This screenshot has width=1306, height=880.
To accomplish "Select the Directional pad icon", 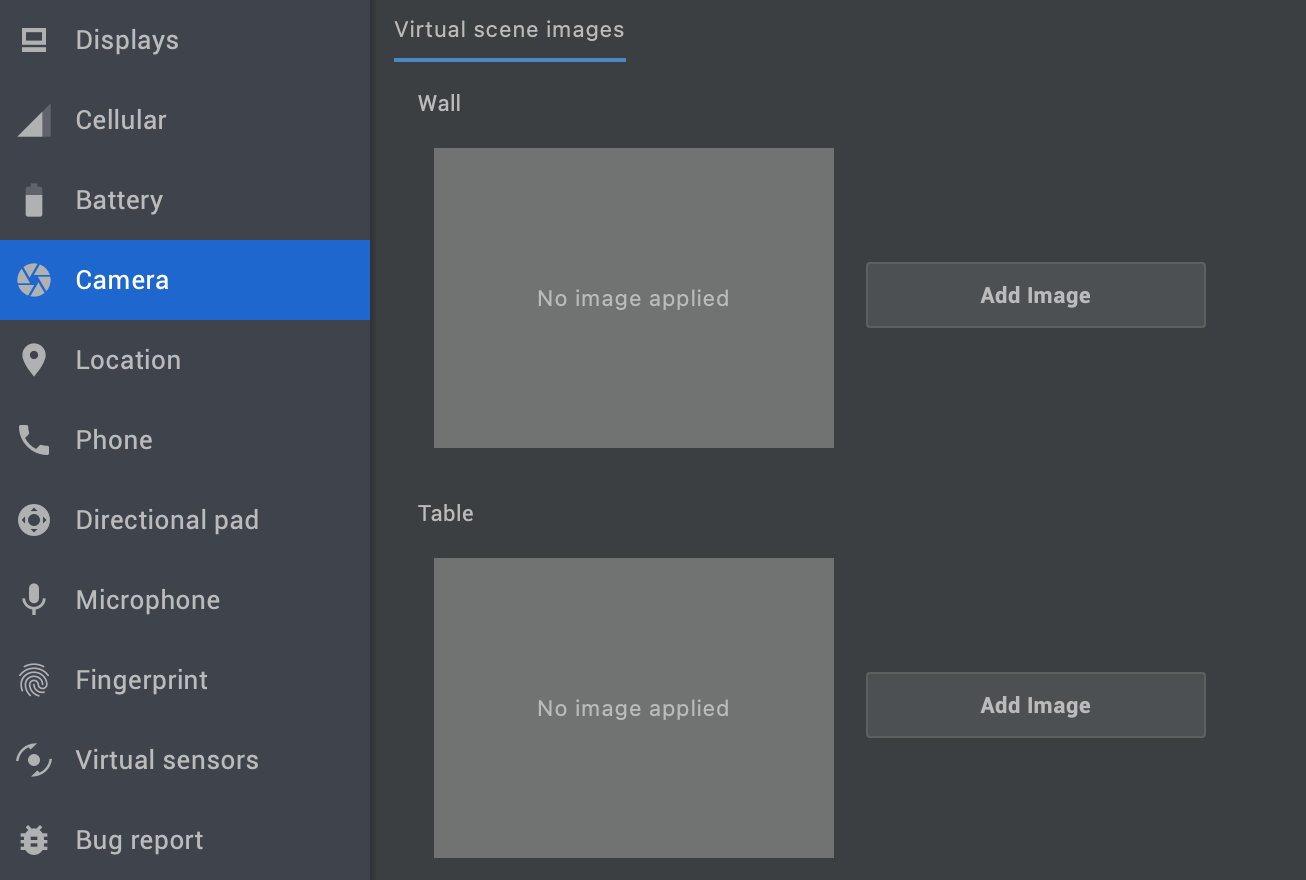I will pos(33,520).
